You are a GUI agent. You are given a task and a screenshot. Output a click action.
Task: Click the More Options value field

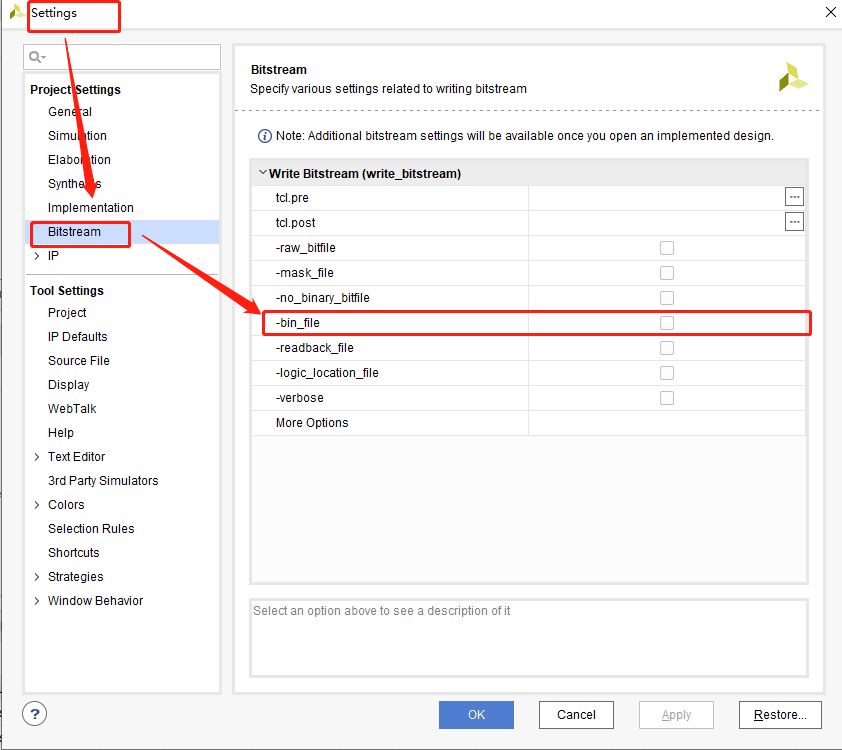pos(666,423)
